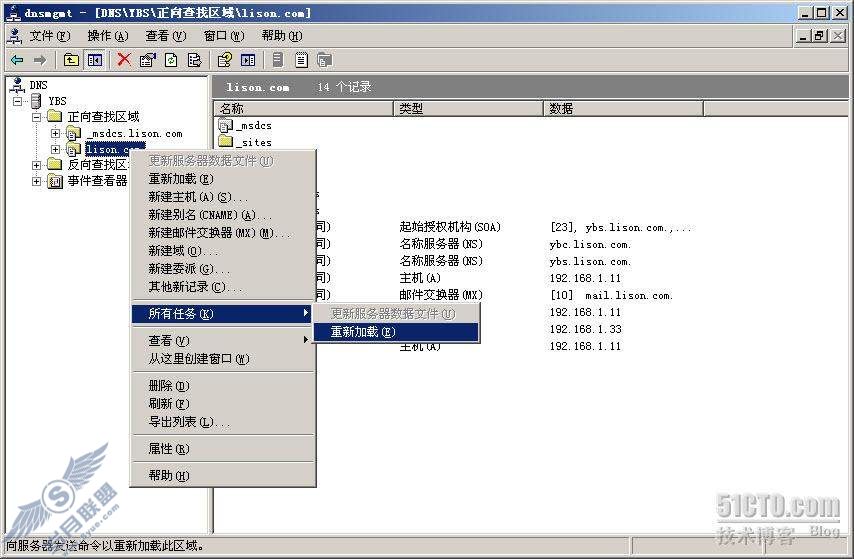Screen dimensions: 854x559
Task: Select the 邮件交换器(MX) record
Action: pos(441,295)
